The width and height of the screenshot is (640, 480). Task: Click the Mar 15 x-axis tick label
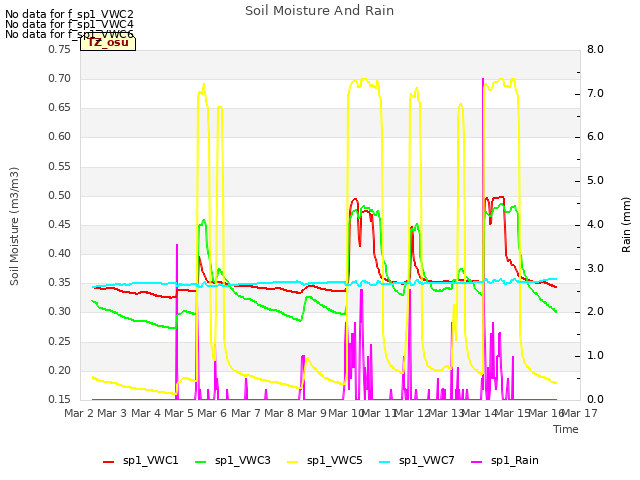(x=514, y=413)
